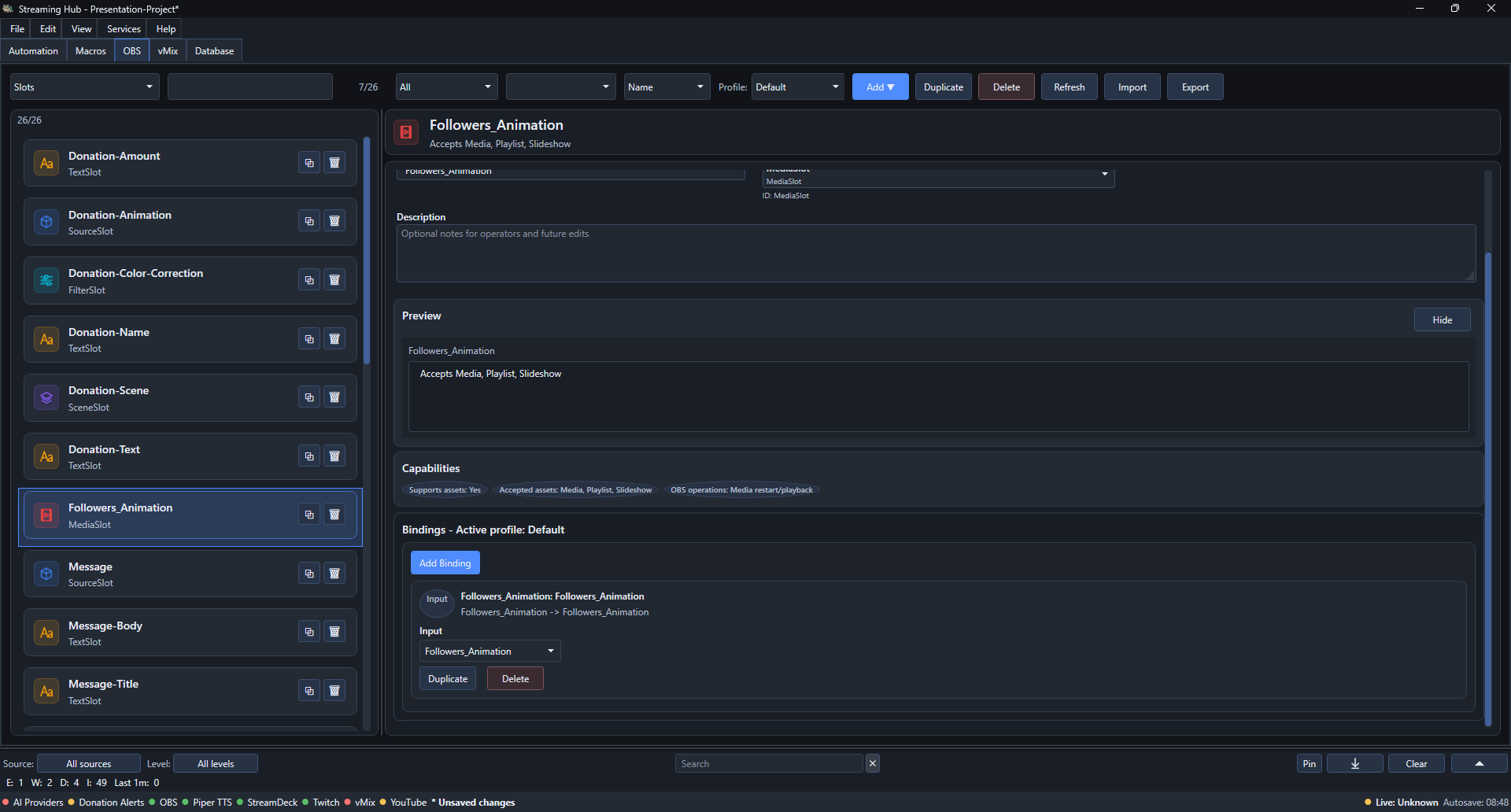Click the copy icon next to Donation-Name

point(309,339)
